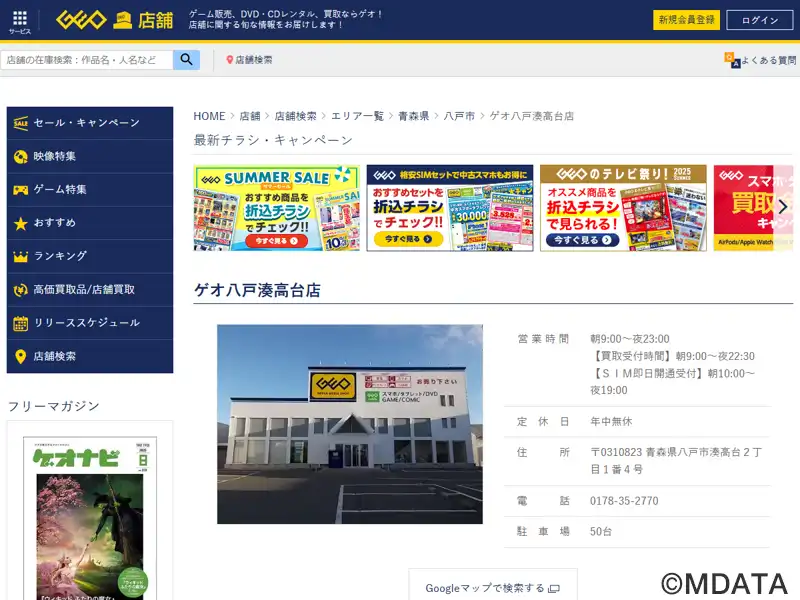800x600 pixels.
Task: Click the external link icon beside Googleマップ
Action: pos(554,589)
